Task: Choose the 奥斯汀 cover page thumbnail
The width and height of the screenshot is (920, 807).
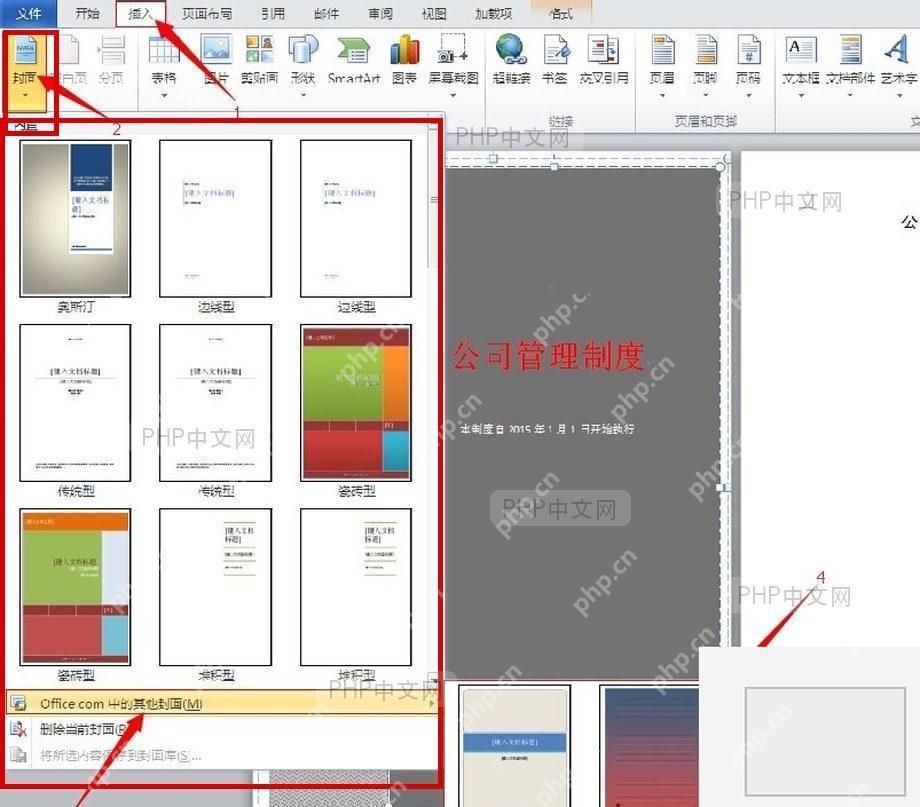Action: [75, 218]
